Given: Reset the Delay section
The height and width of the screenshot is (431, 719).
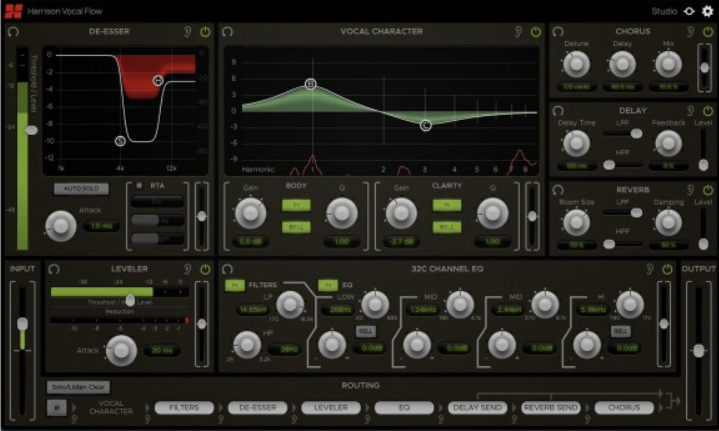Looking at the screenshot, I should [x=558, y=111].
